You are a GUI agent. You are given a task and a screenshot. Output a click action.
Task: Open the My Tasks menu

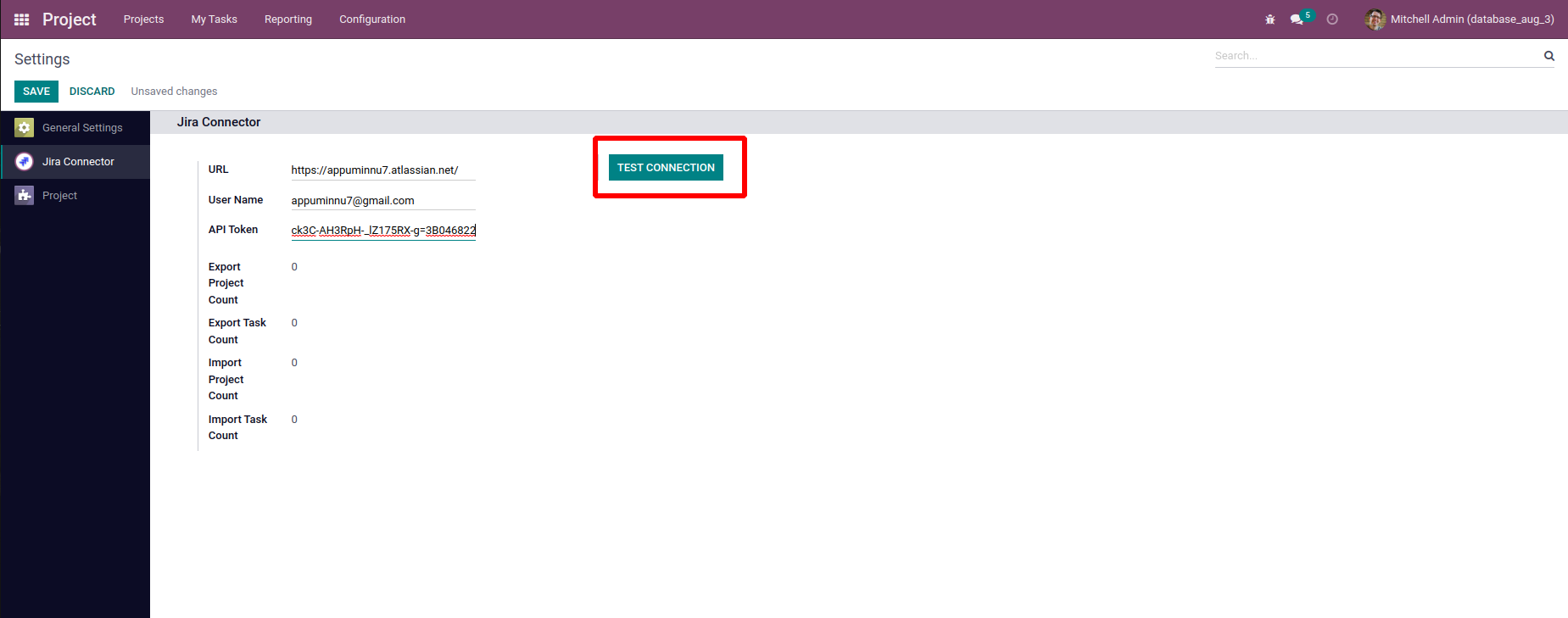pos(215,19)
